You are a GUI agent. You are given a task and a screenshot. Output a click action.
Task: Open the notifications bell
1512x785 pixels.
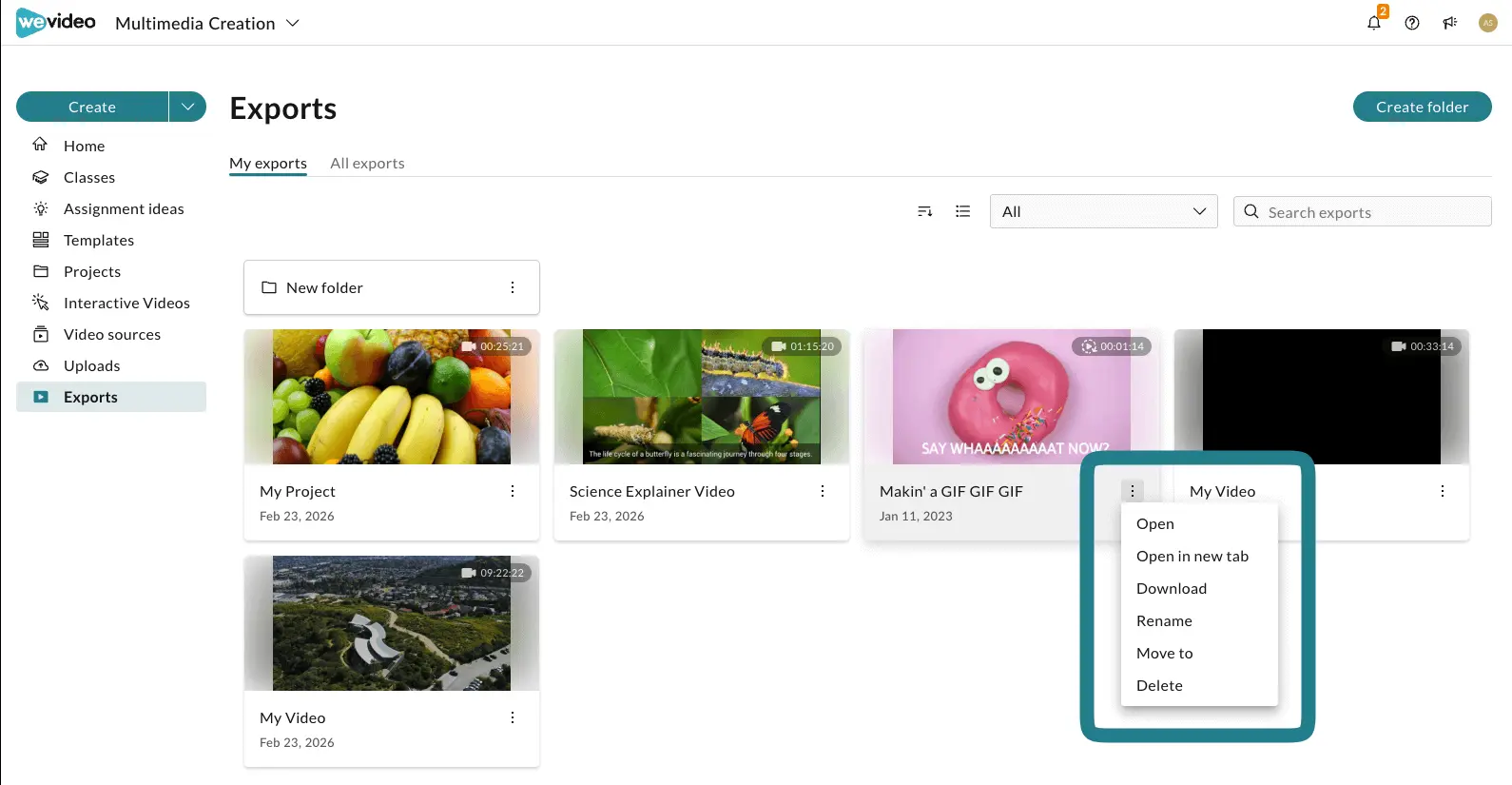[x=1374, y=23]
